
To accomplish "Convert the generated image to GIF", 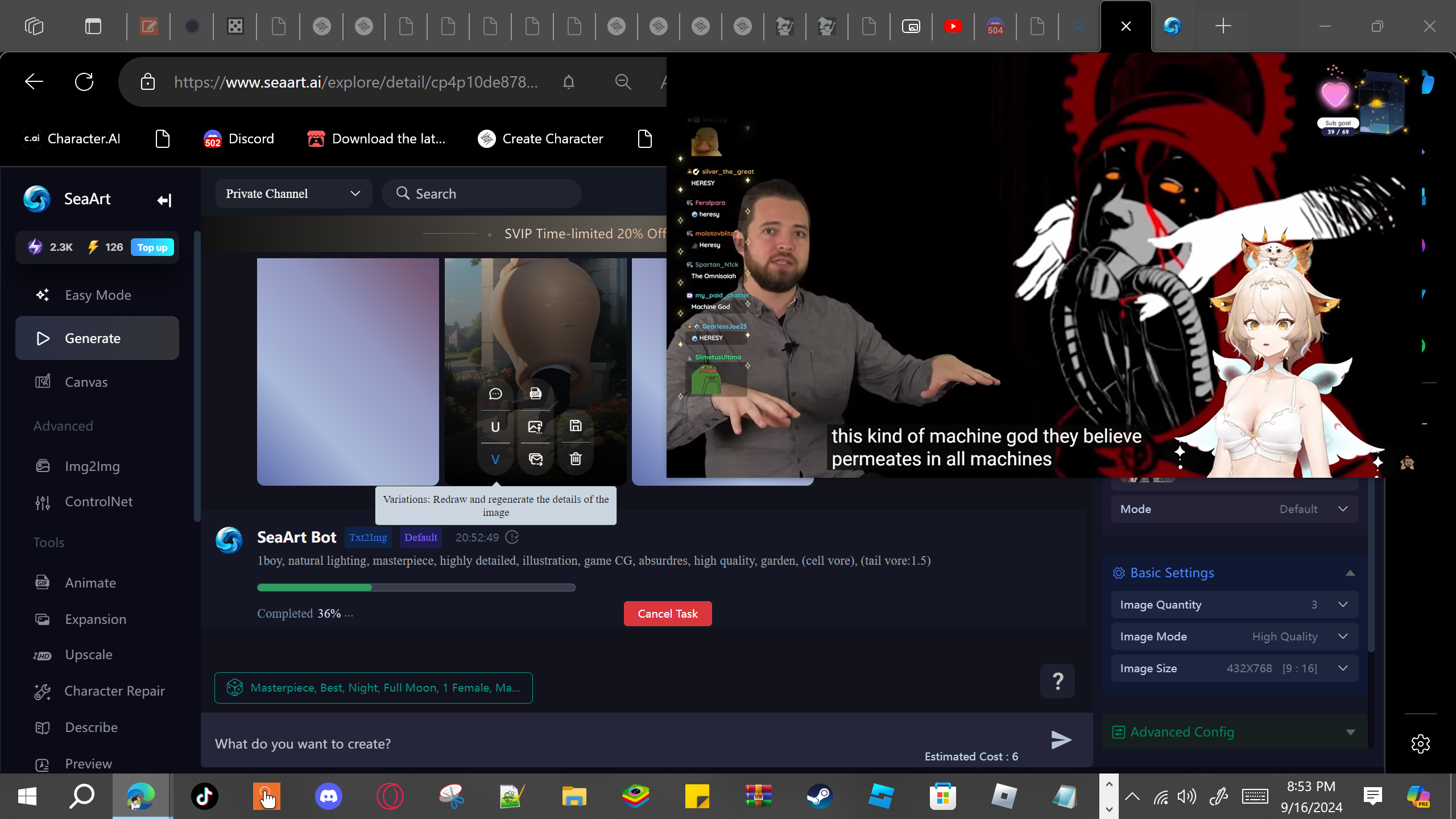I will 535,394.
